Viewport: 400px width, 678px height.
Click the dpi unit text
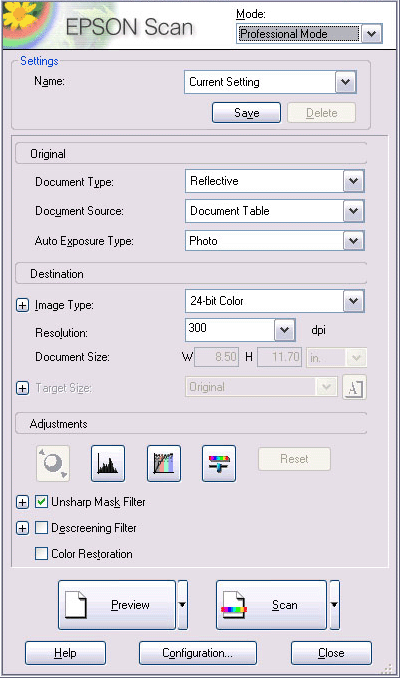tap(318, 330)
